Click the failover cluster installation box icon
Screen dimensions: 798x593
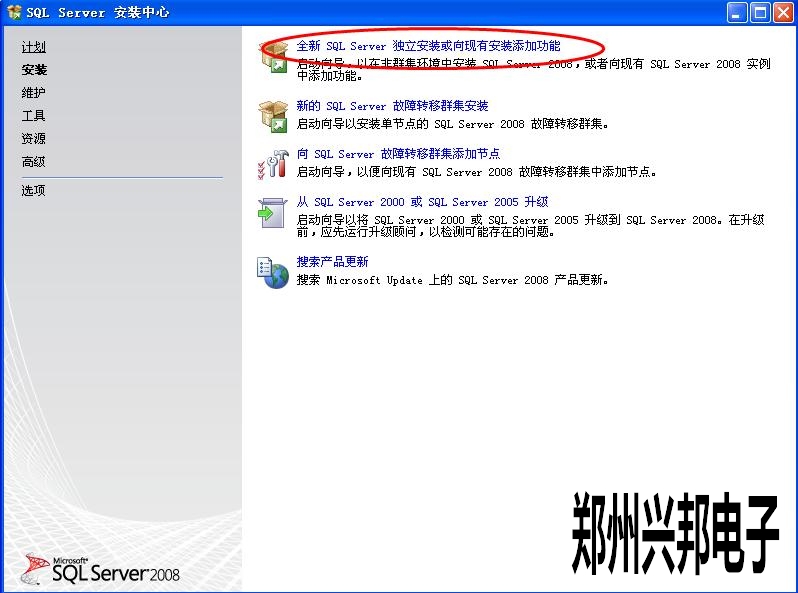[274, 117]
